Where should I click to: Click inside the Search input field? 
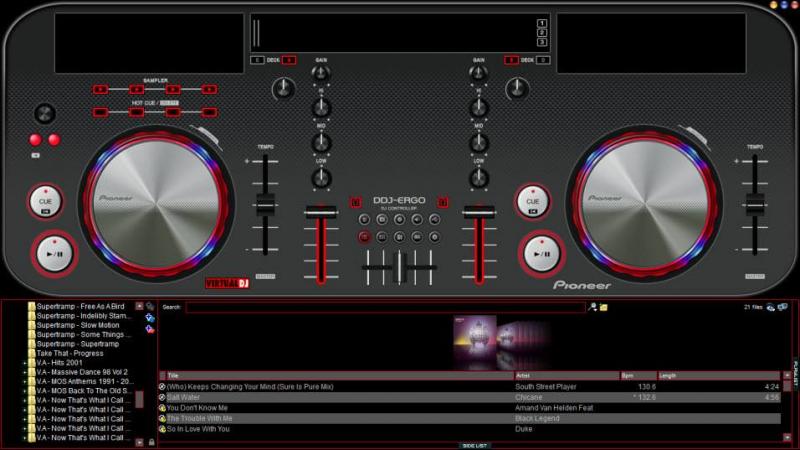pyautogui.click(x=385, y=307)
